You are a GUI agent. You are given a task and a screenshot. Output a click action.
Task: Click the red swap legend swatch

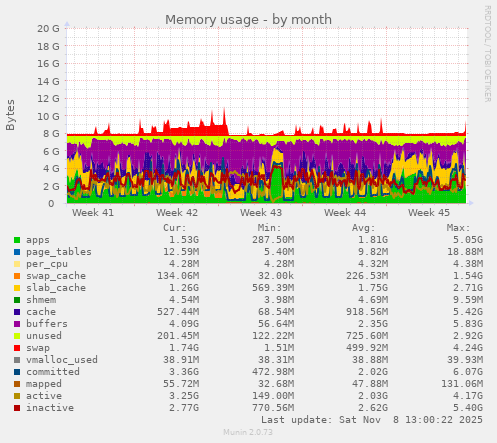[x=17, y=348]
